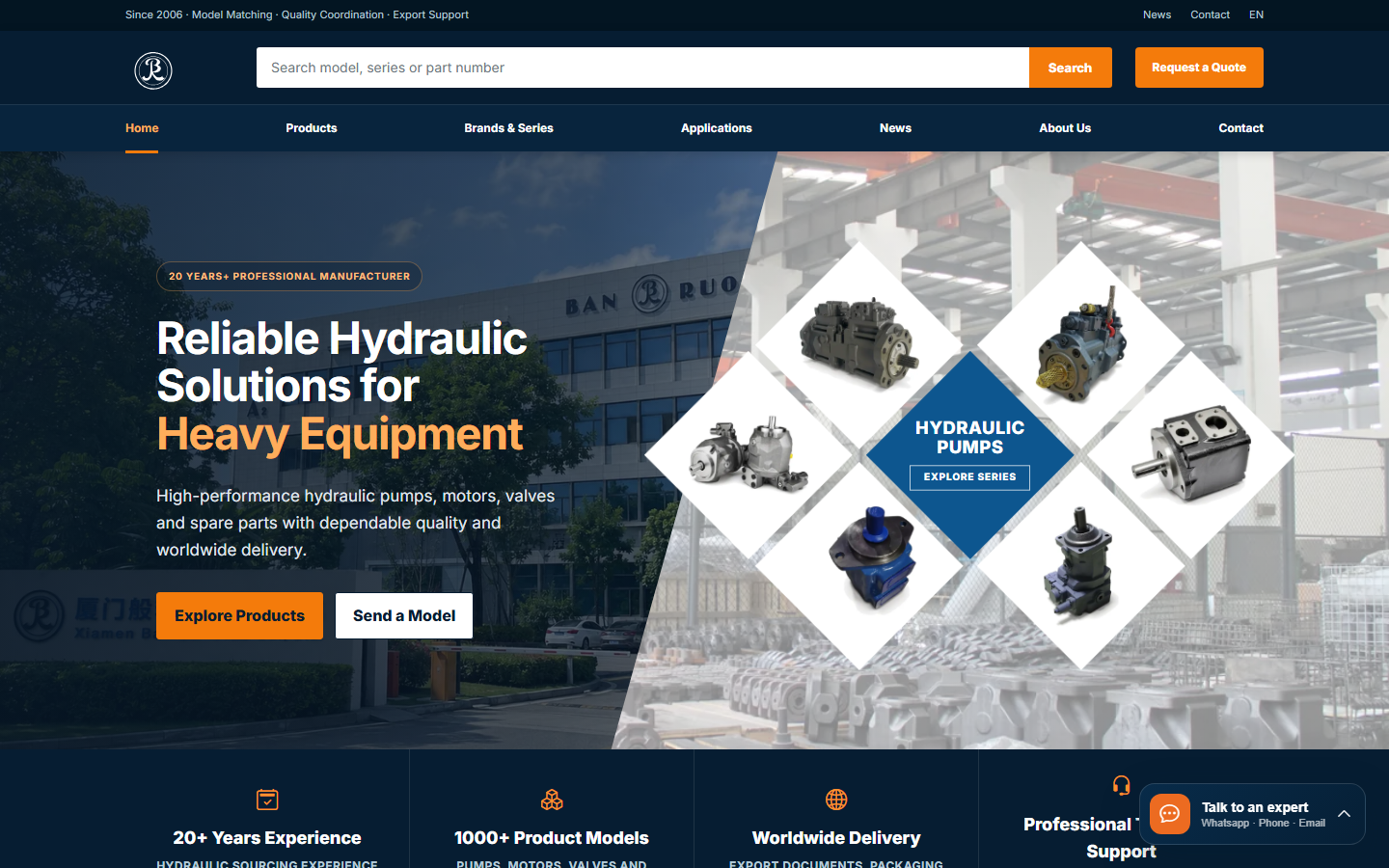
Task: Click the circular company logo in header
Action: [153, 70]
